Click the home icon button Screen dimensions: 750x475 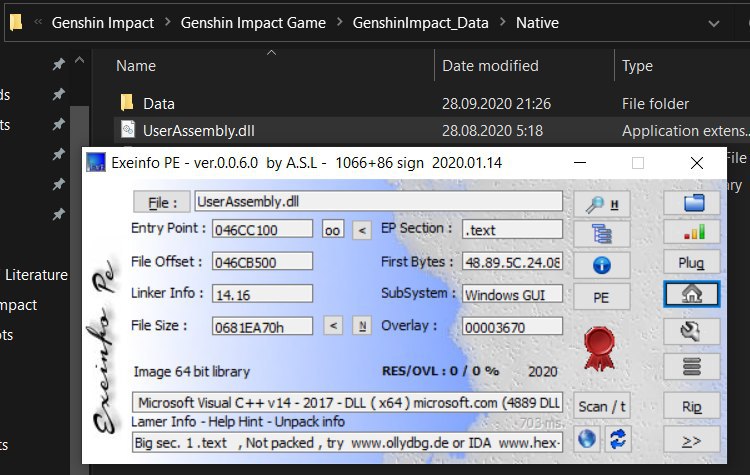692,294
